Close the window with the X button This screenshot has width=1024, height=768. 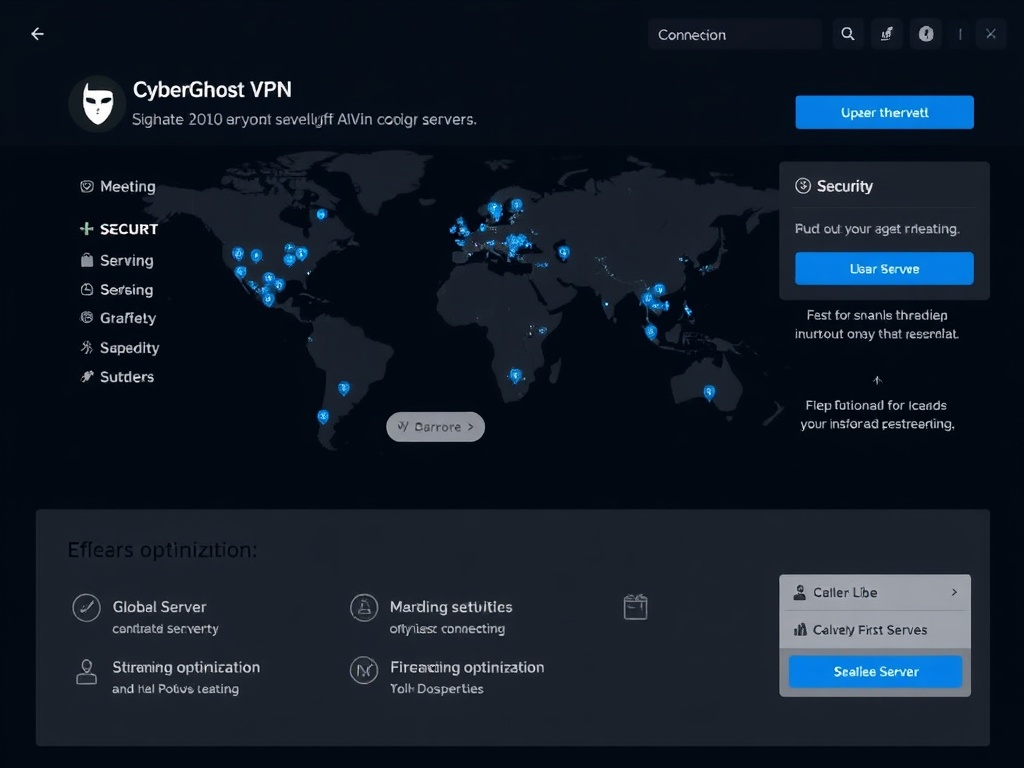991,34
